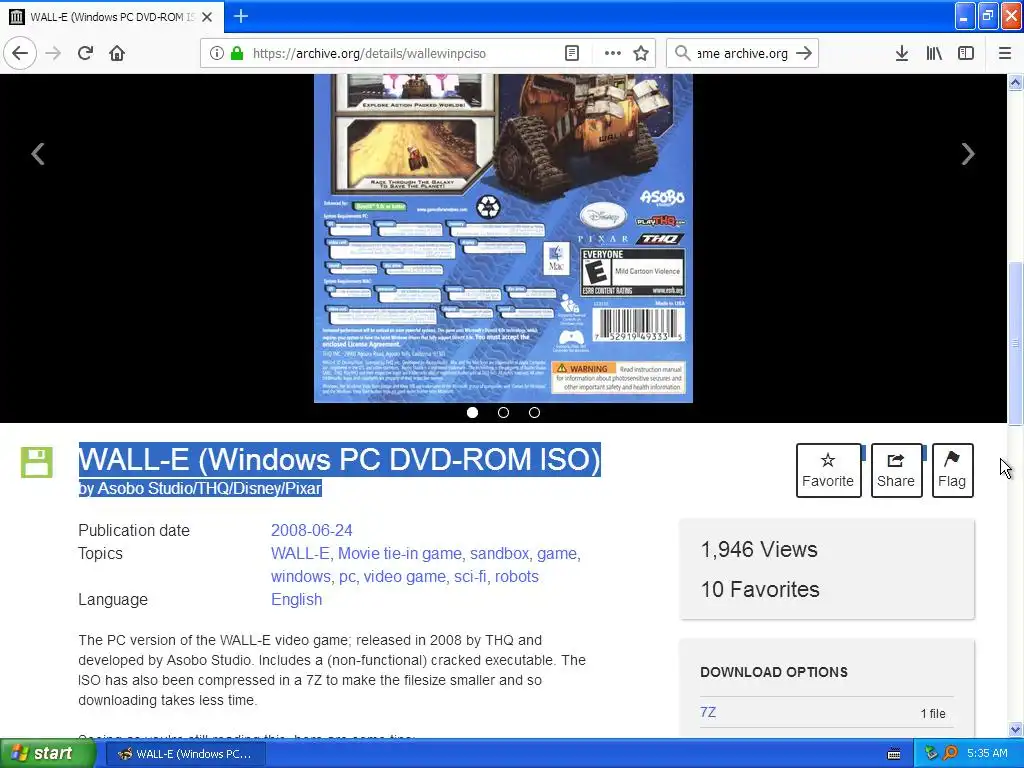The image size is (1024, 768).
Task: Open page actions three-dots menu
Action: tap(613, 54)
